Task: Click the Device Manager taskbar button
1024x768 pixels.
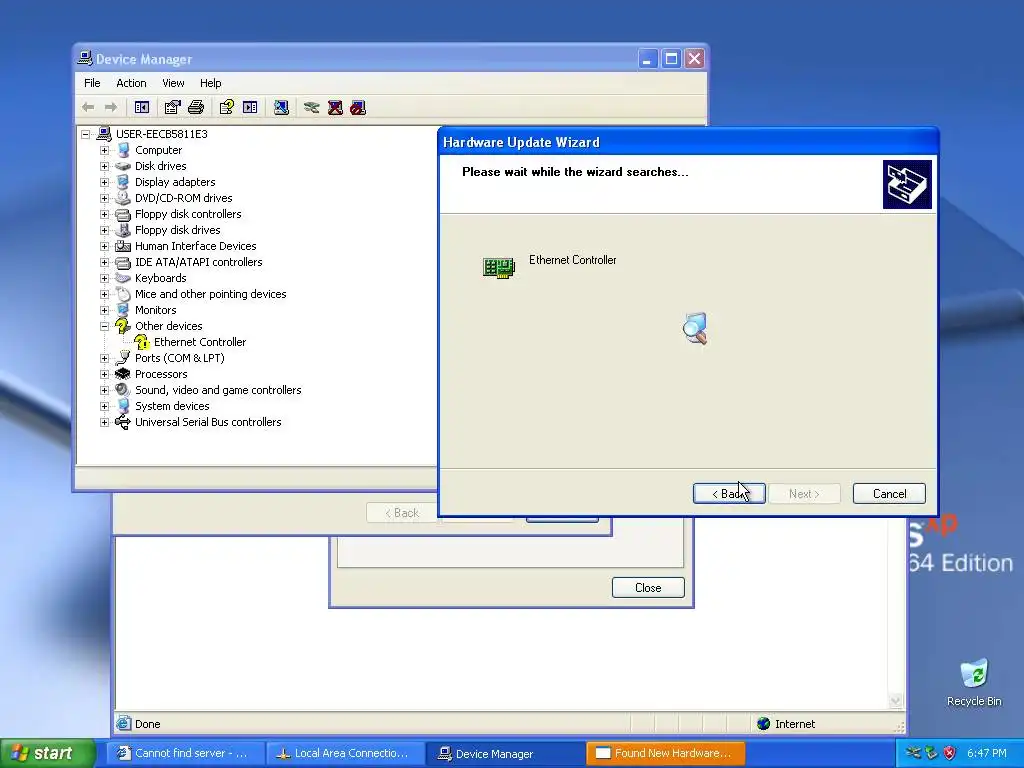Action: (505, 753)
